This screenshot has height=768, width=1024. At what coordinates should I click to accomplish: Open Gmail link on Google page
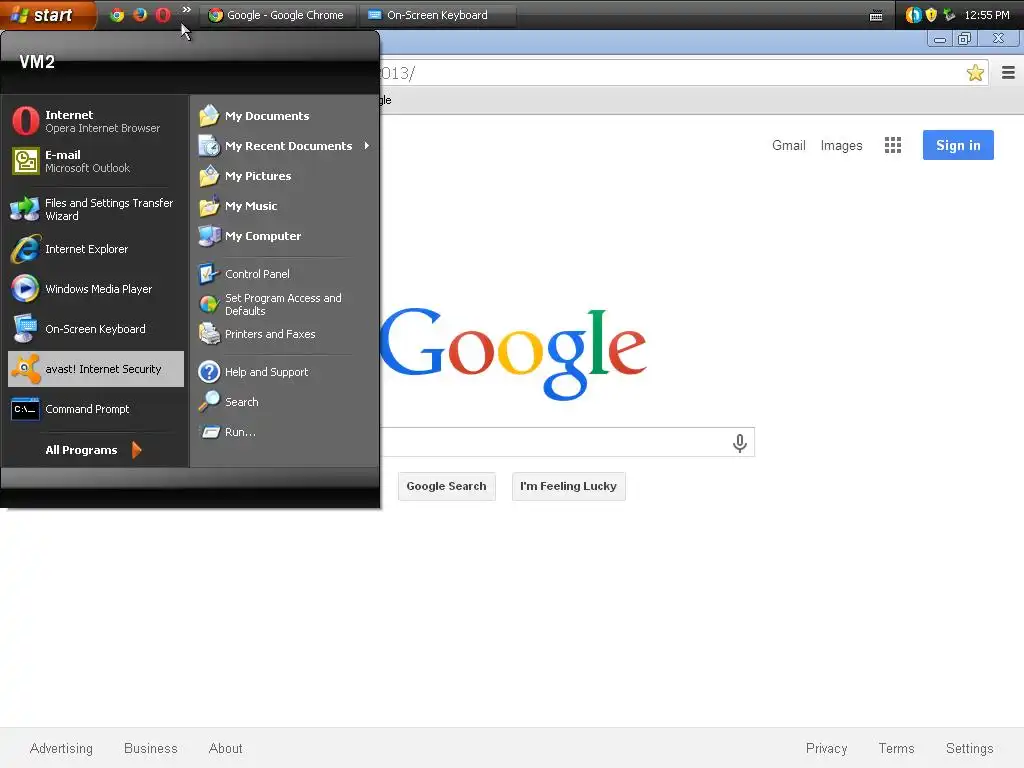pyautogui.click(x=788, y=145)
